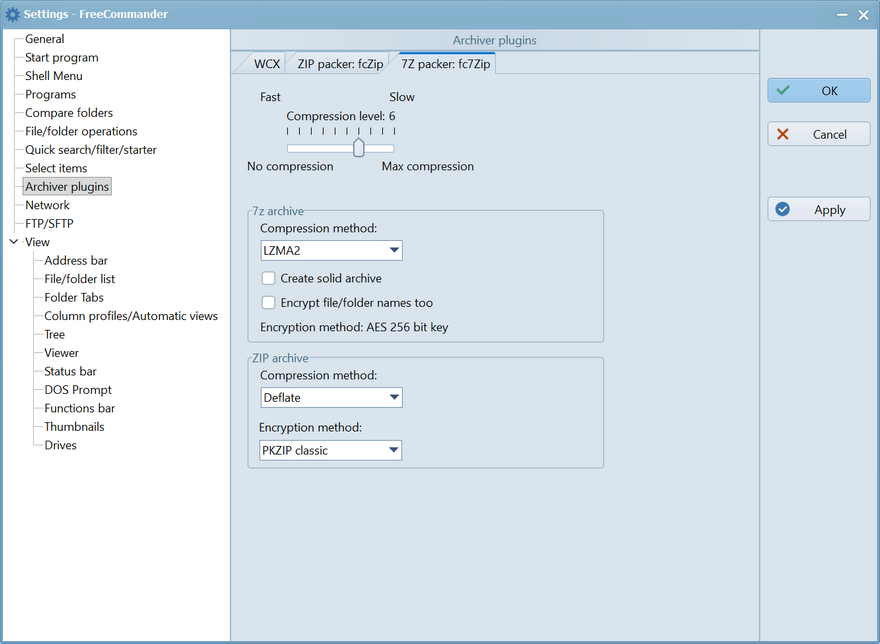Click the FreeCommander gear icon in title bar
Screen dimensions: 880x644
pos(13,14)
